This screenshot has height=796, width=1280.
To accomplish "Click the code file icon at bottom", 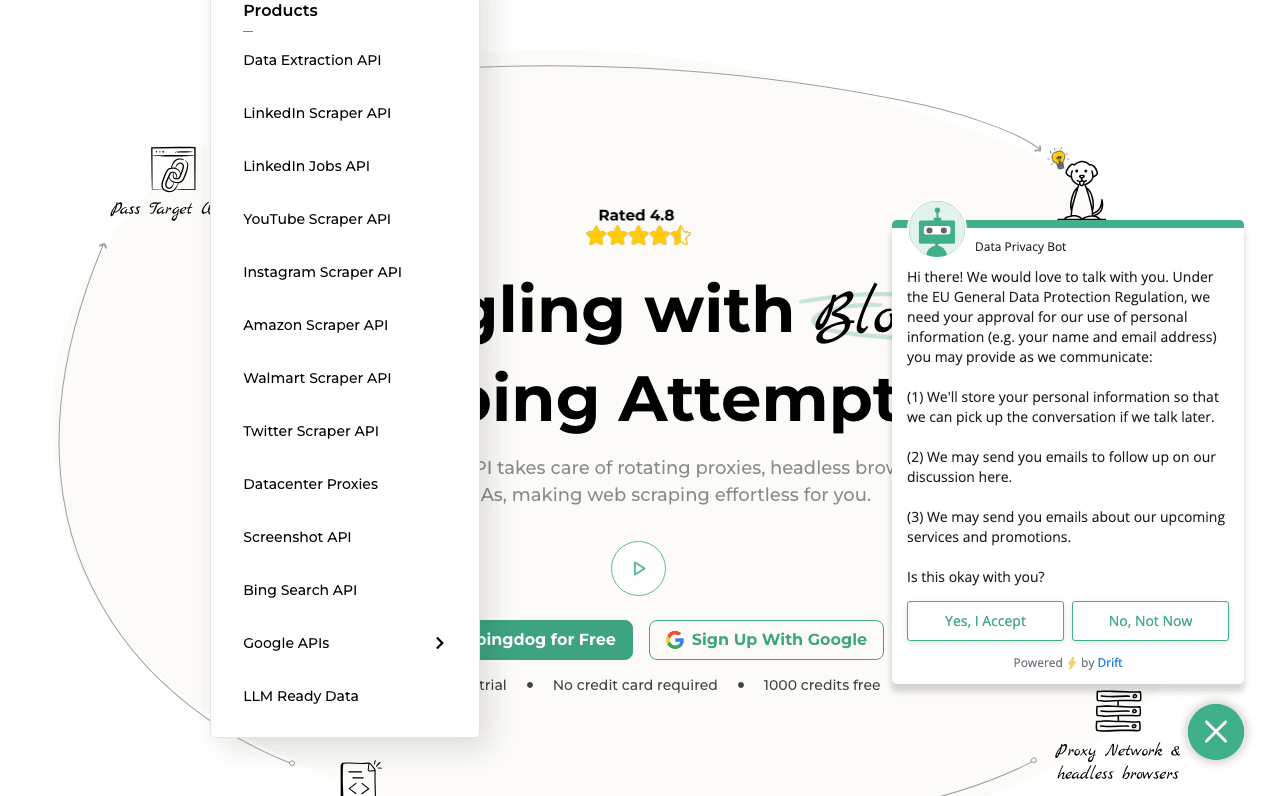I will coord(360,779).
